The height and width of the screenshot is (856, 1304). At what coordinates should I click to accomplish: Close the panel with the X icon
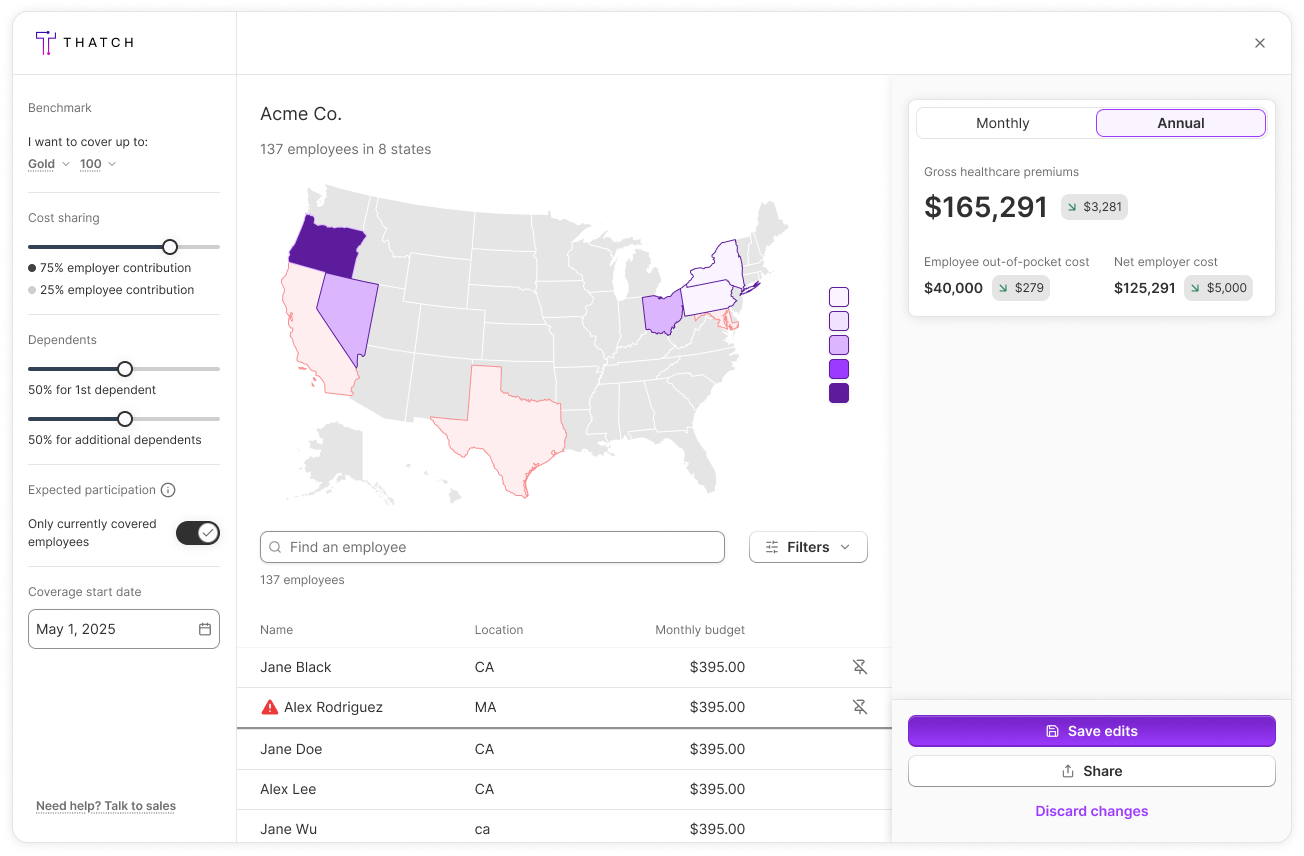pyautogui.click(x=1260, y=43)
